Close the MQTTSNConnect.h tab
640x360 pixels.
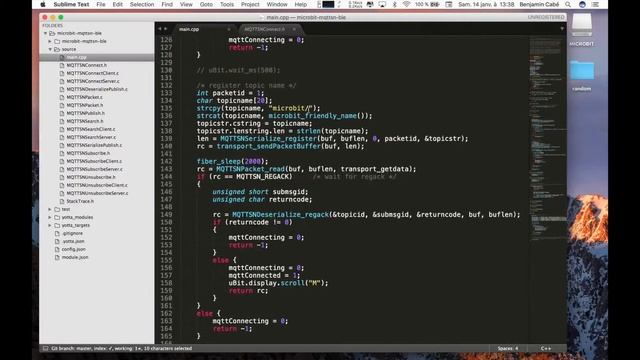point(294,29)
